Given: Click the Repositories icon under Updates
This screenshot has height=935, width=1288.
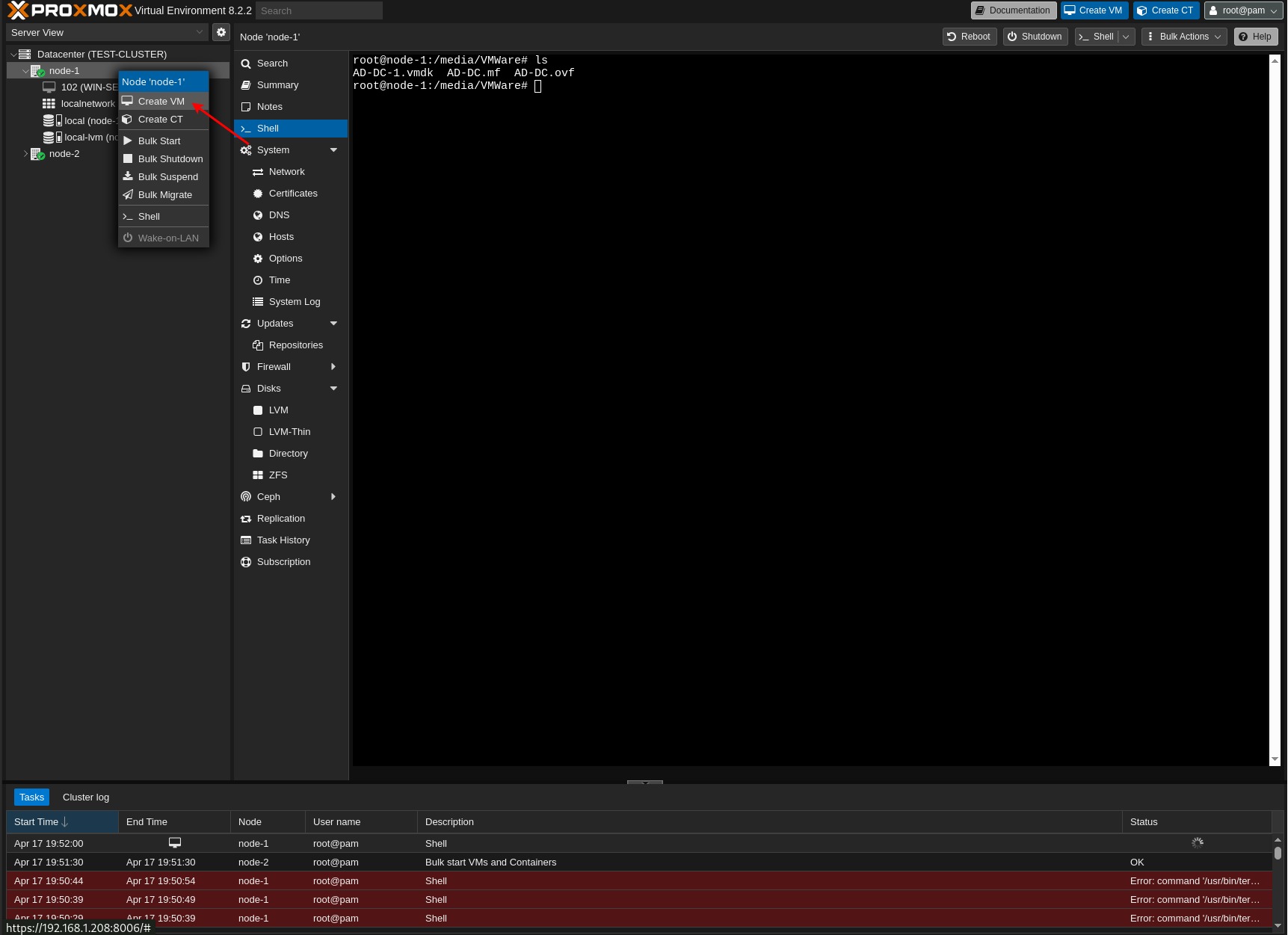Looking at the screenshot, I should (x=258, y=345).
